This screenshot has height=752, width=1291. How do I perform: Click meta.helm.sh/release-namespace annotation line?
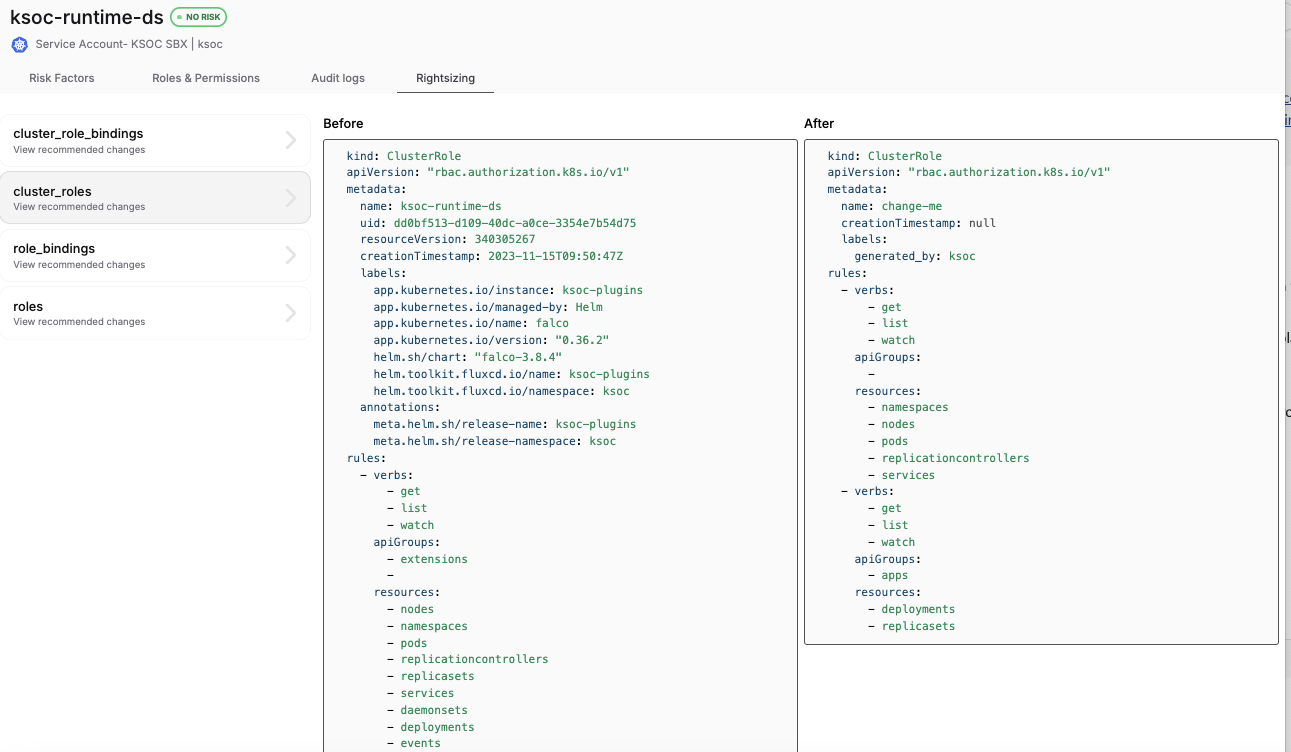tap(495, 441)
